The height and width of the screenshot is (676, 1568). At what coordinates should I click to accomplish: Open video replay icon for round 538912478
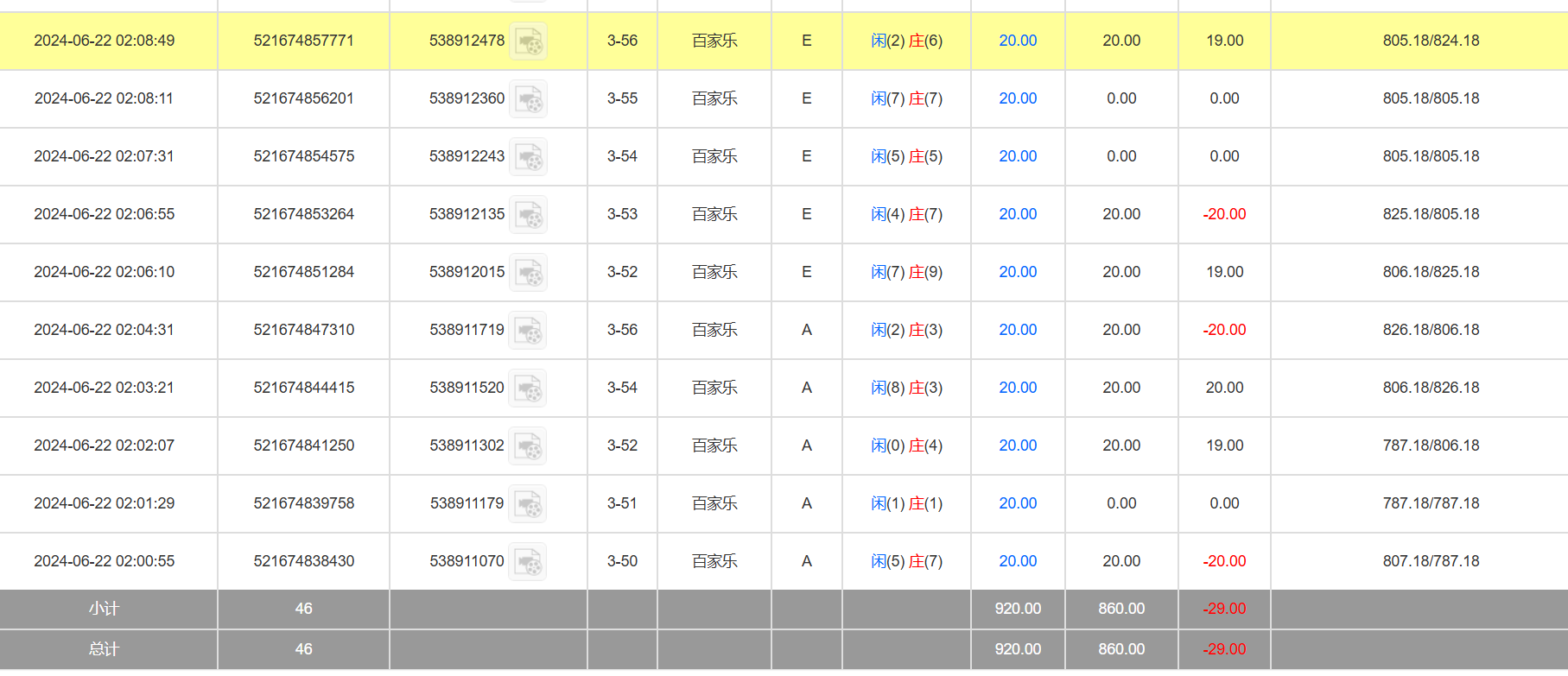pyautogui.click(x=528, y=41)
